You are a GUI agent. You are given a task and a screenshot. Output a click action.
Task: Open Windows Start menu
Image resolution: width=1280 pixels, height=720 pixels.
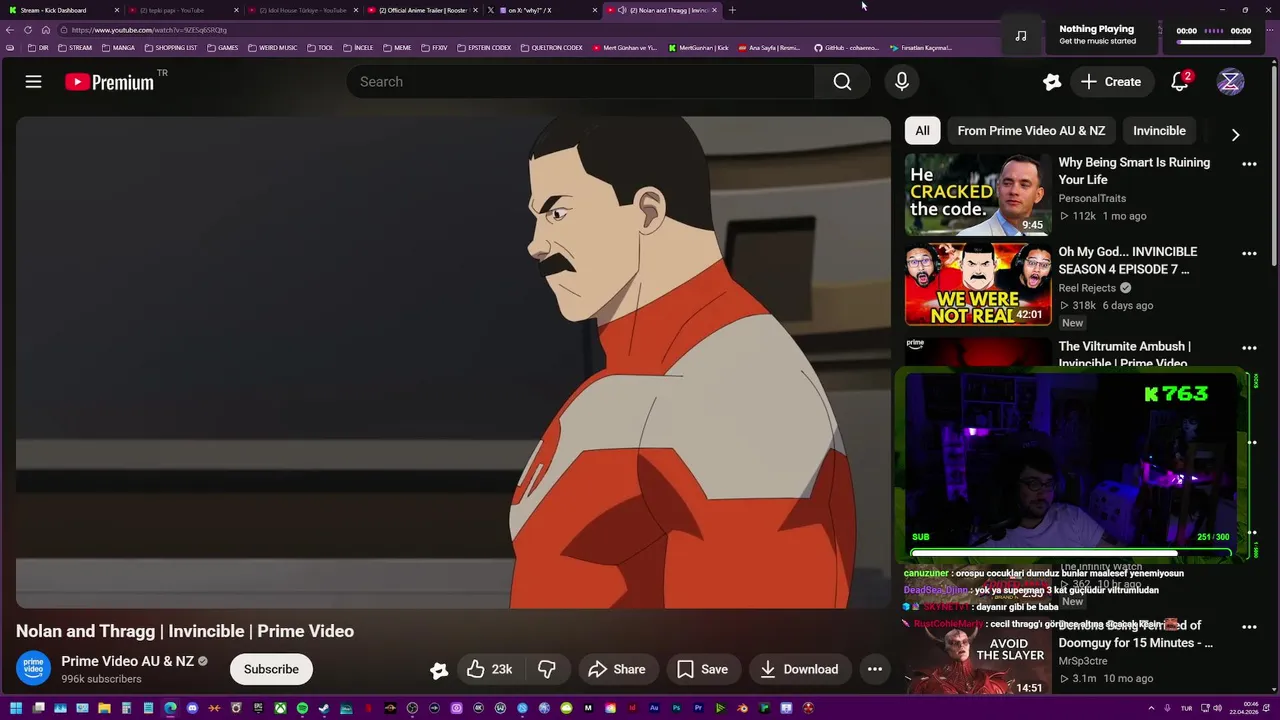(16, 708)
